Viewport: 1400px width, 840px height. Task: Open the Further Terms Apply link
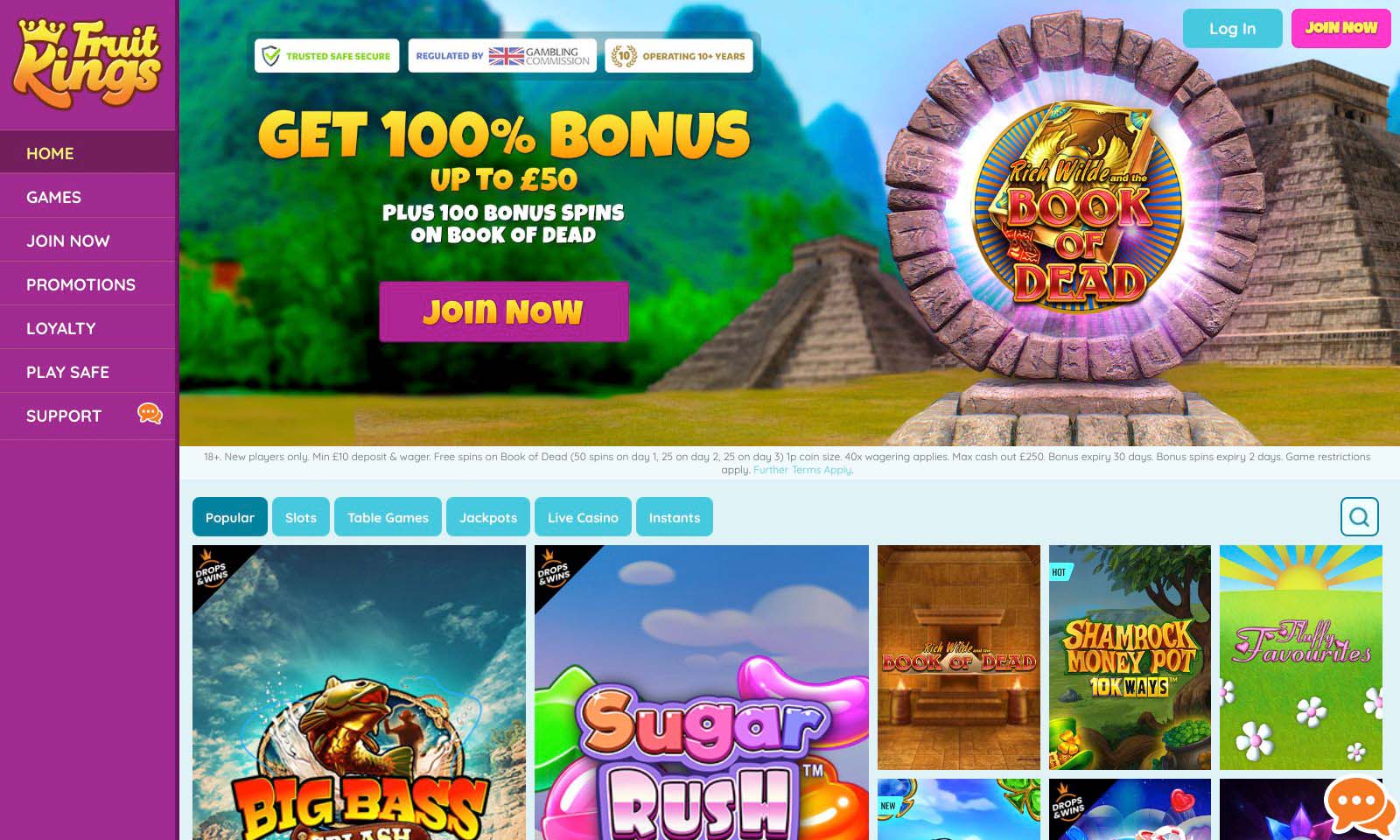(802, 470)
